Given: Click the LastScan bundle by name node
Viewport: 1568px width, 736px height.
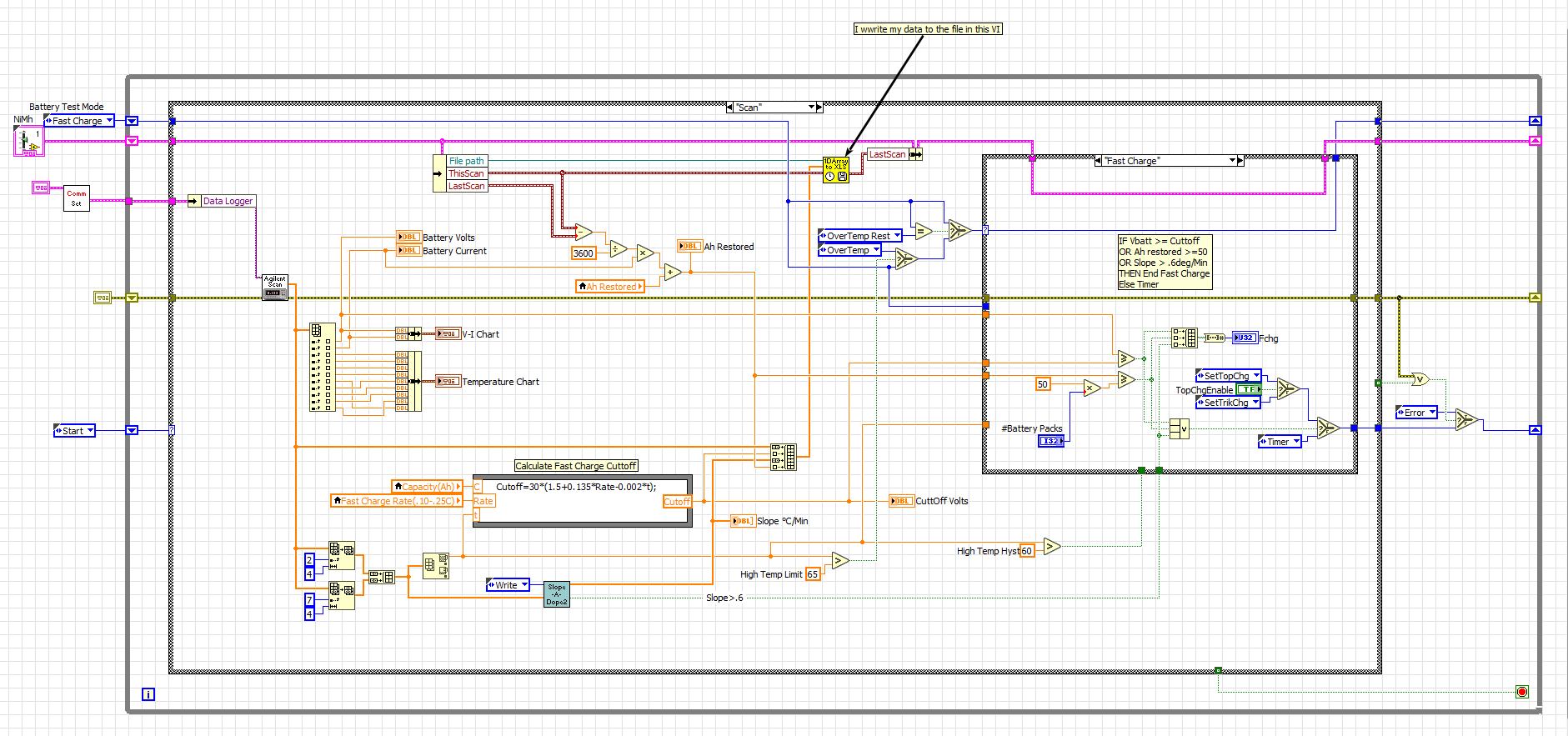Looking at the screenshot, I should point(893,154).
